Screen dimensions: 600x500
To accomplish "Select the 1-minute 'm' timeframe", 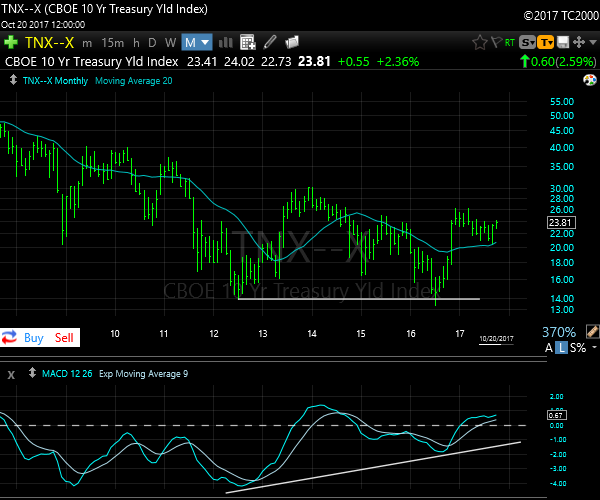I will pyautogui.click(x=87, y=43).
